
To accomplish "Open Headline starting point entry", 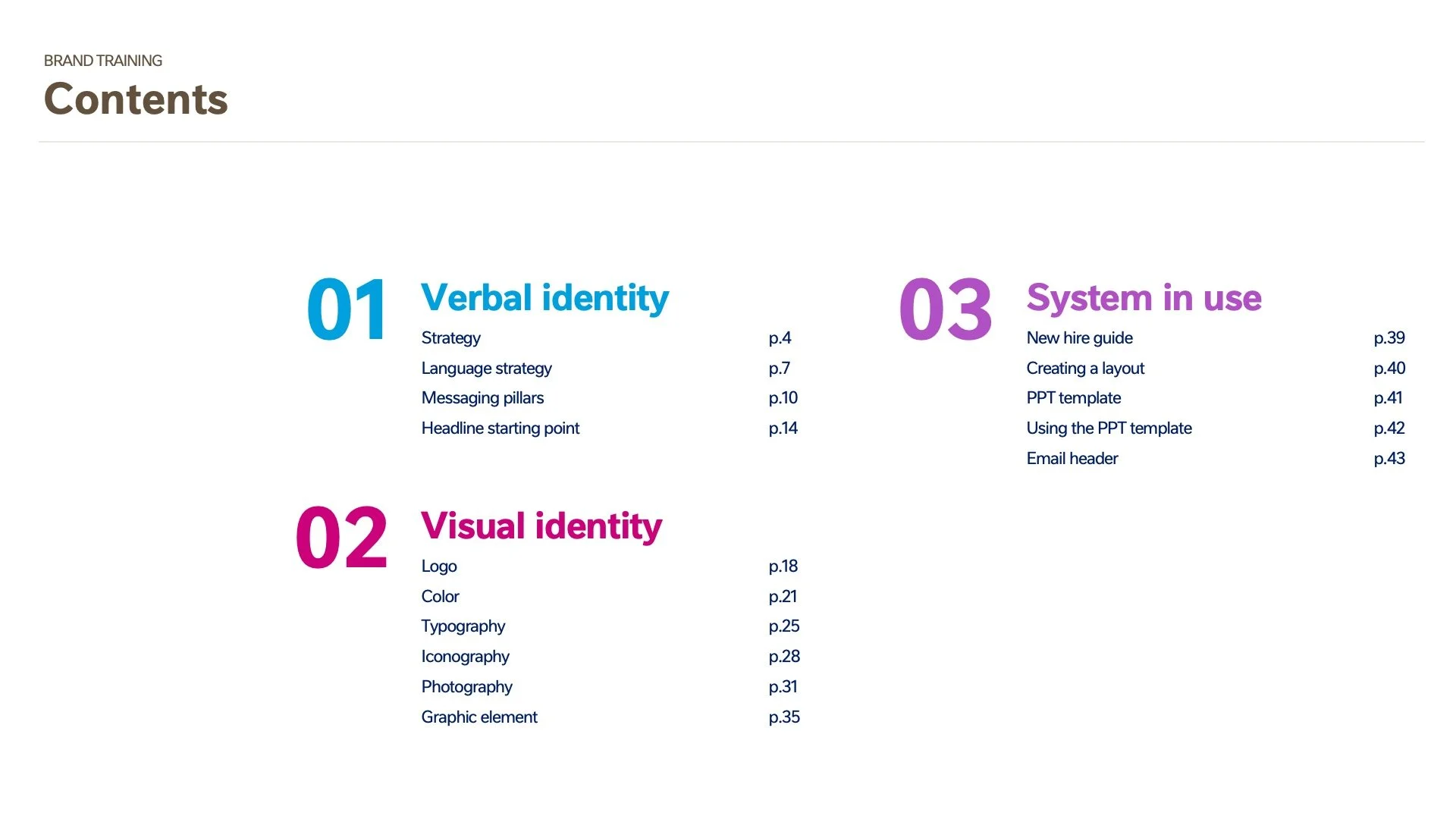I will [500, 428].
